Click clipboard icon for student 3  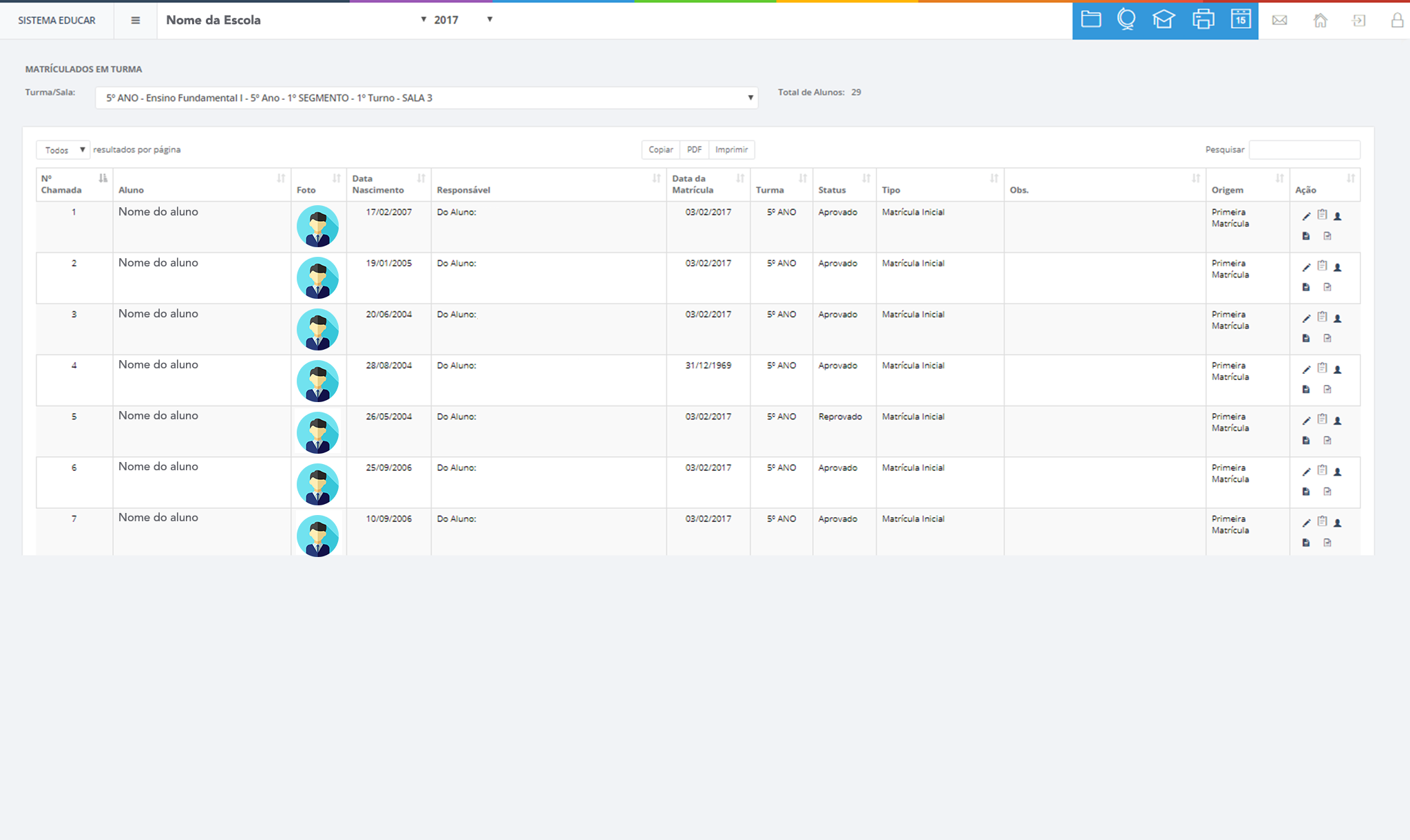click(x=1322, y=317)
